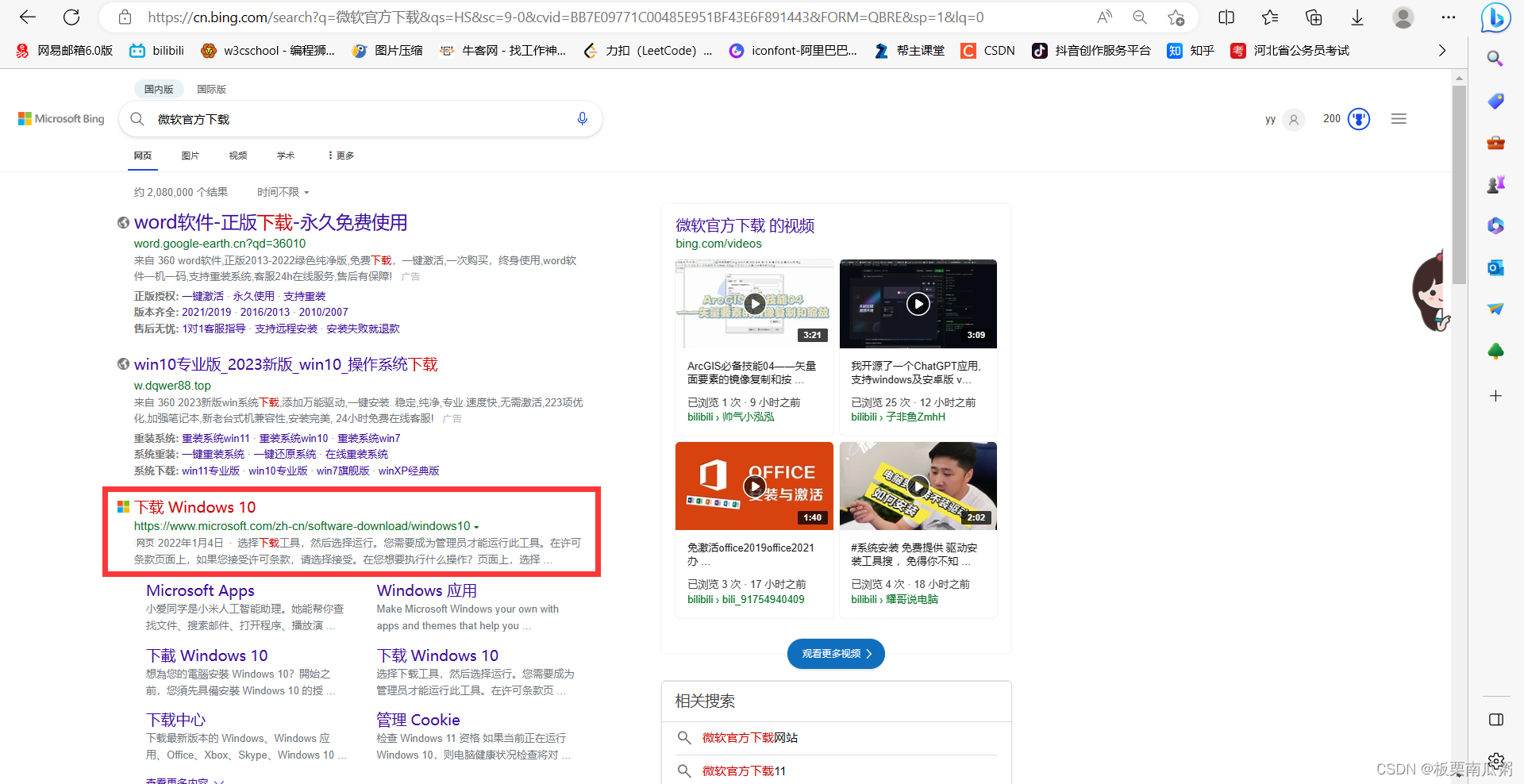
Task: Open the browser profile avatar
Action: [1403, 17]
